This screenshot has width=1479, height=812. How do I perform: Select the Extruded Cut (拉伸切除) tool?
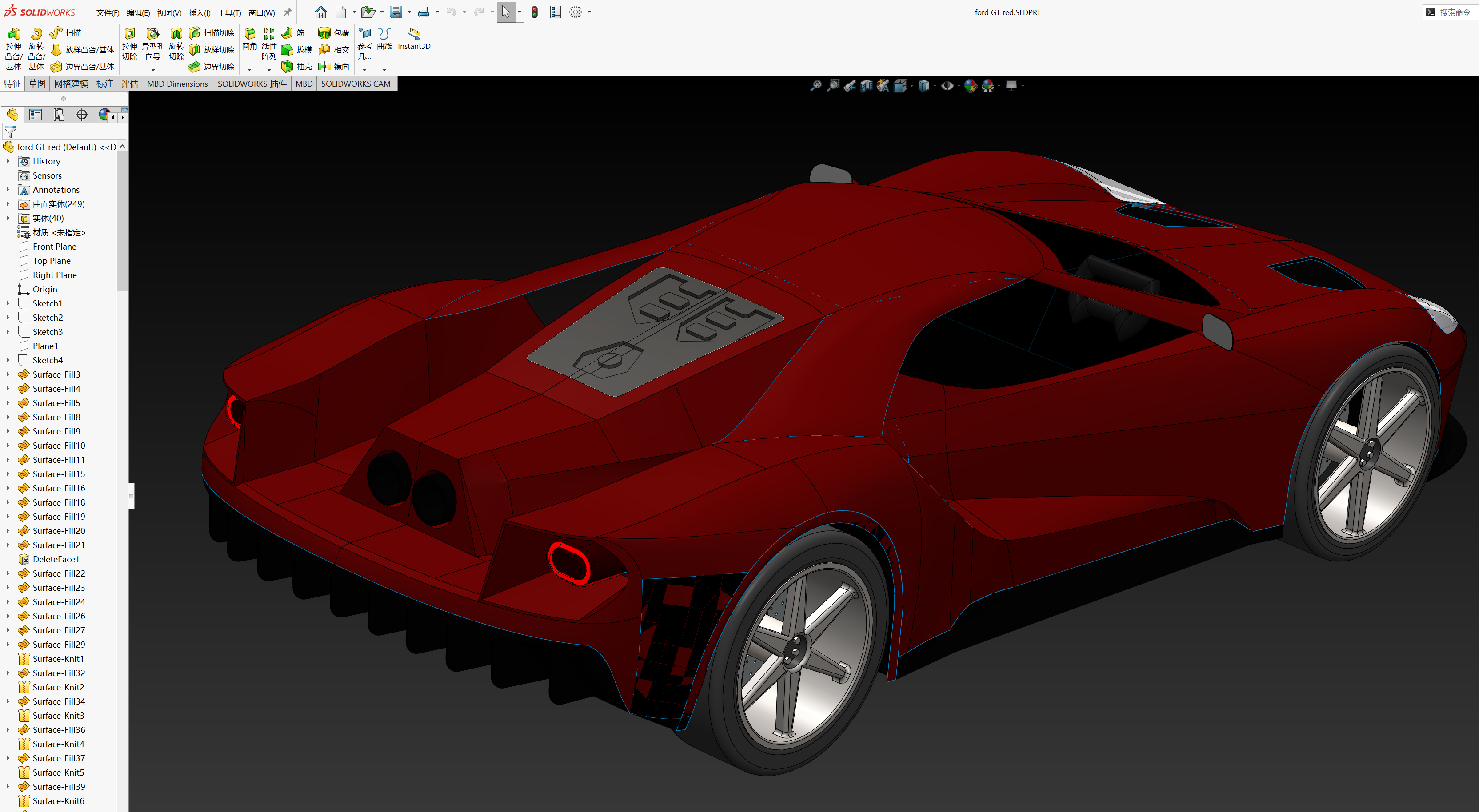[130, 44]
